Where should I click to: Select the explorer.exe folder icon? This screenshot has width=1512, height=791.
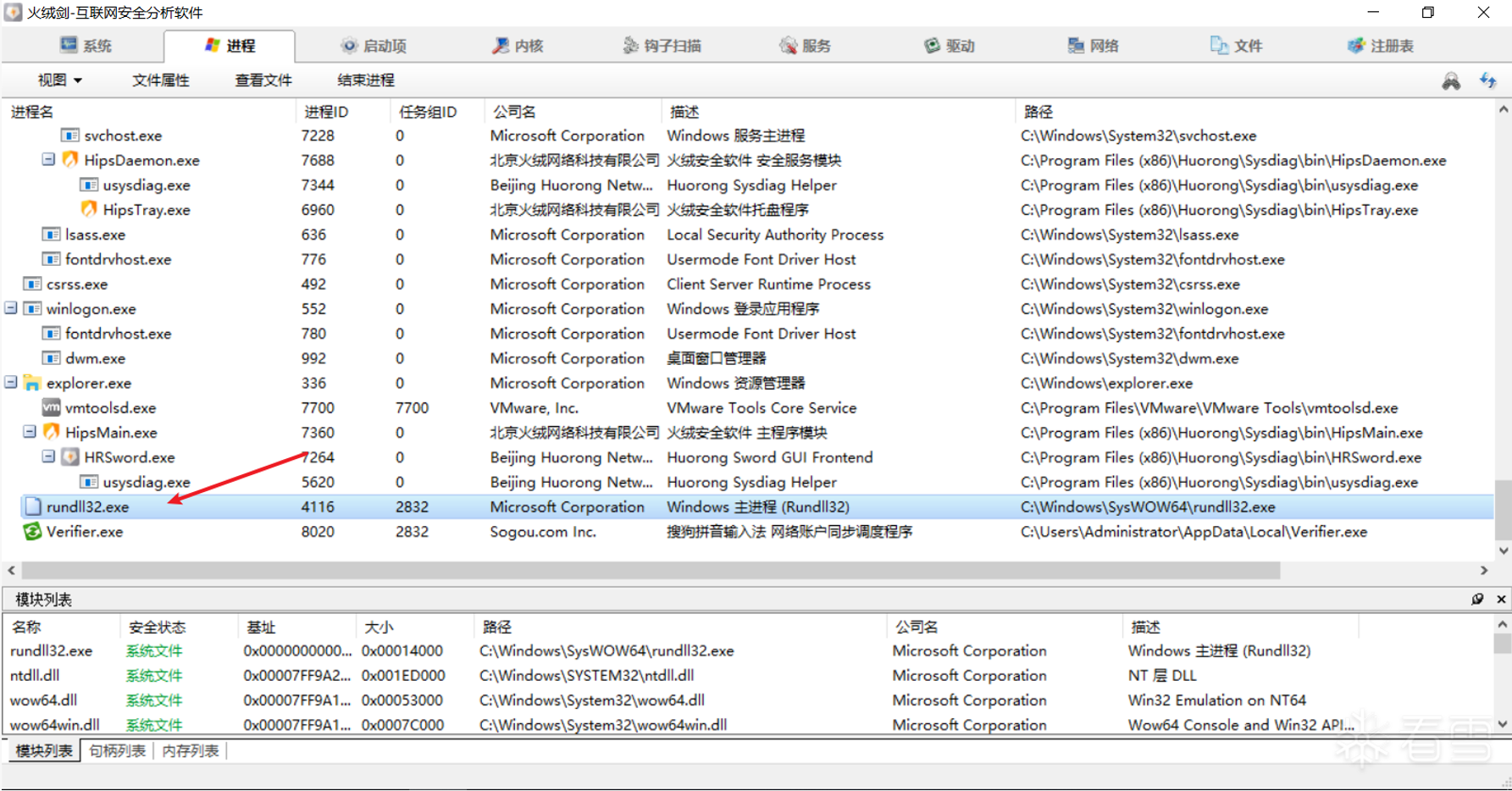33,383
